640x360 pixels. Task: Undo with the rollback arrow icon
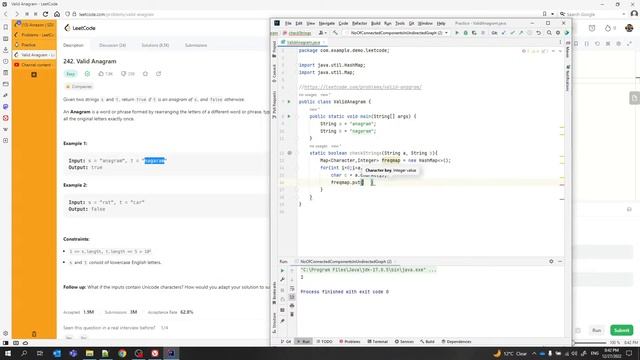[538, 33]
